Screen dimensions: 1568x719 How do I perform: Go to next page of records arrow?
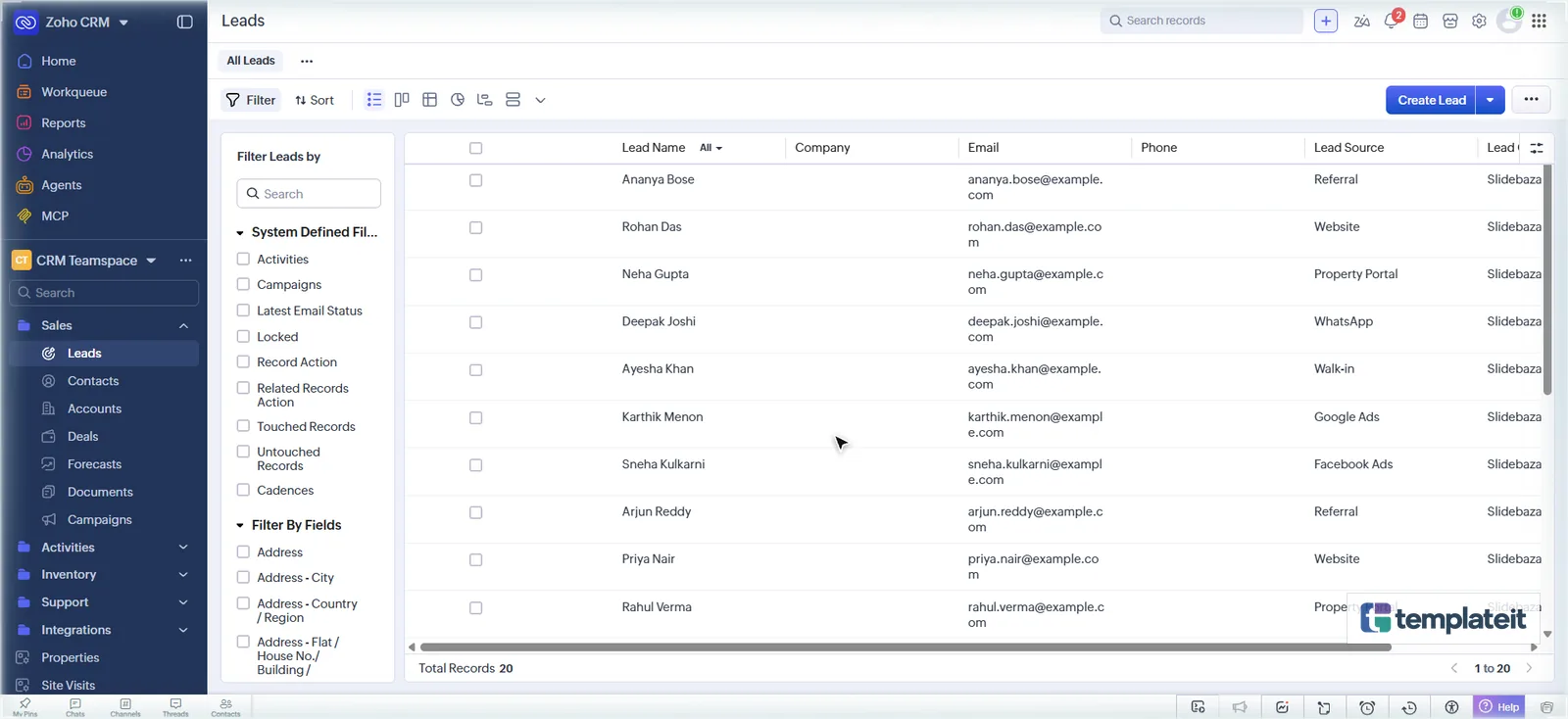click(1529, 669)
